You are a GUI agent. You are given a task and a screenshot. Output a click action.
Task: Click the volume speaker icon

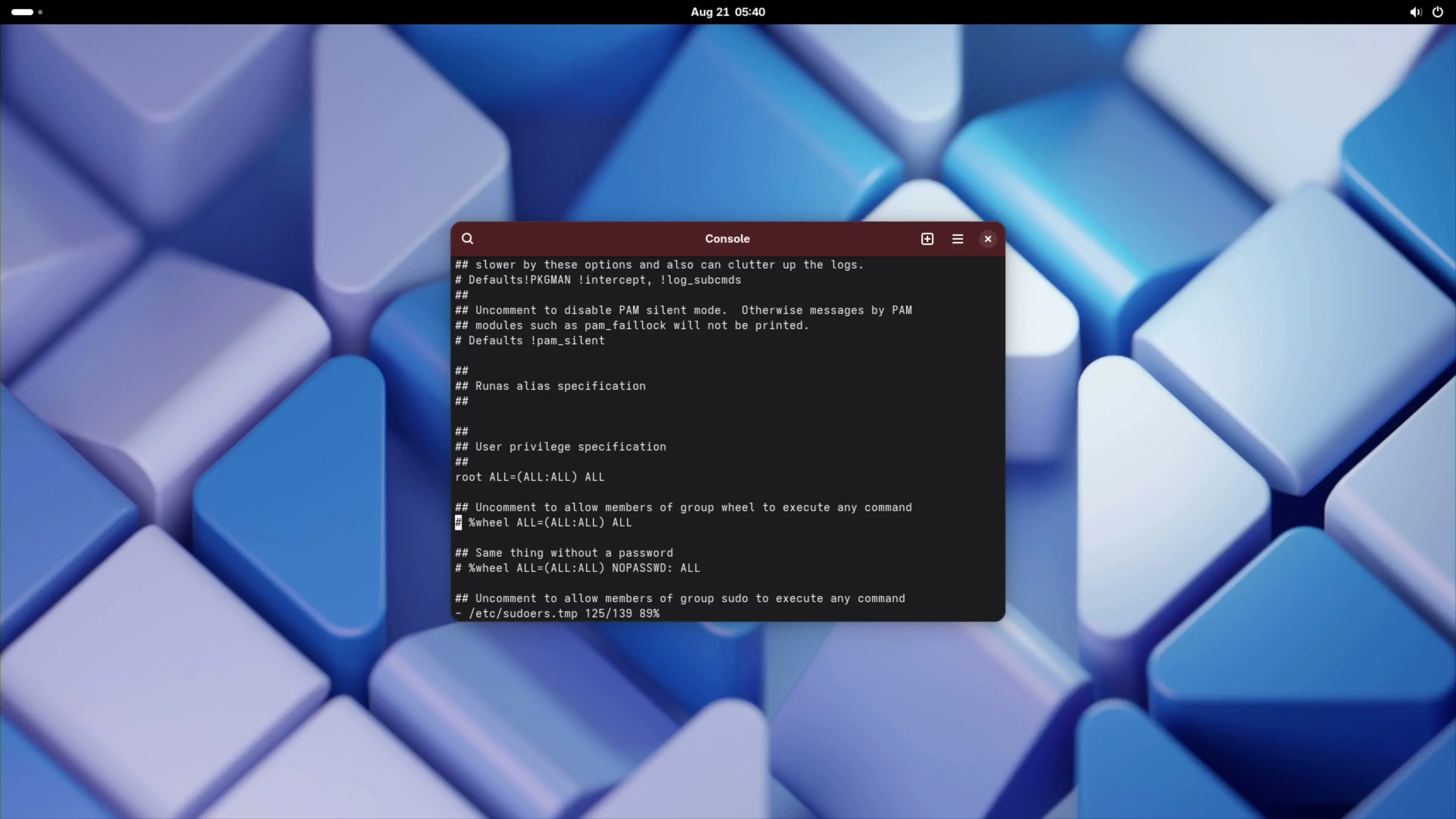(x=1415, y=12)
